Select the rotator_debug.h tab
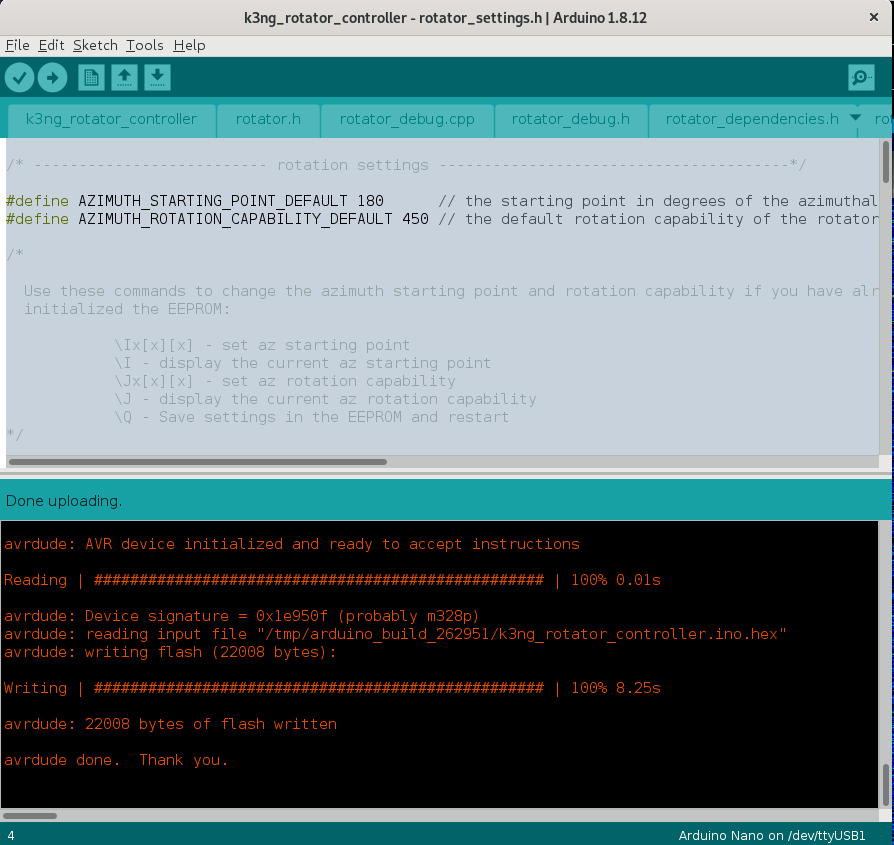This screenshot has width=894, height=845. coord(570,119)
